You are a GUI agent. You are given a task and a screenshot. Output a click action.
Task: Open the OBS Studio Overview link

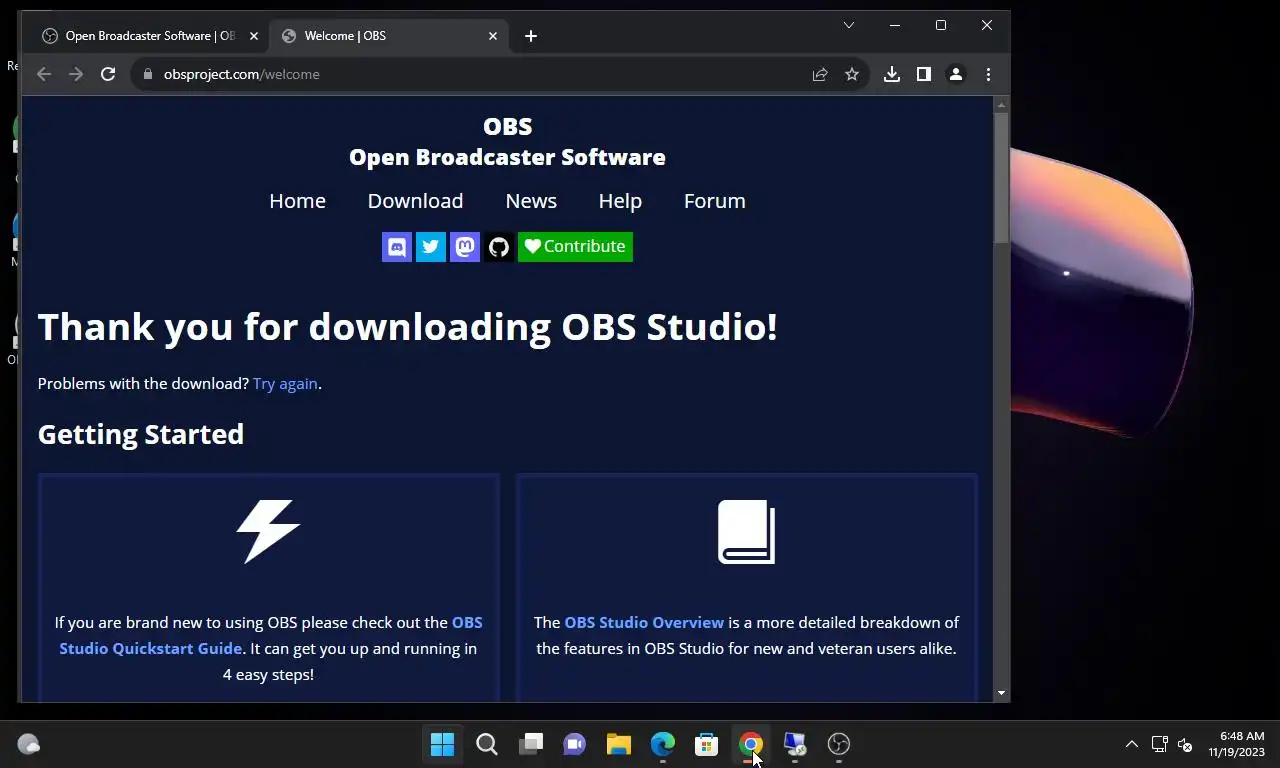[644, 622]
